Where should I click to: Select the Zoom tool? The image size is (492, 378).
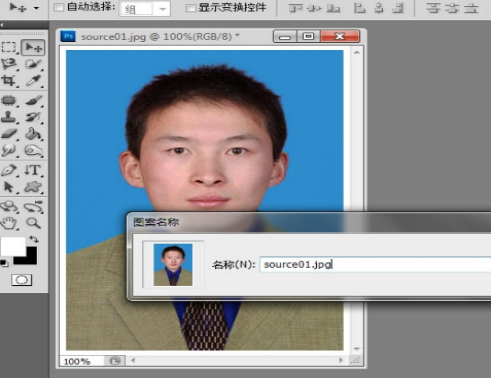(x=33, y=223)
